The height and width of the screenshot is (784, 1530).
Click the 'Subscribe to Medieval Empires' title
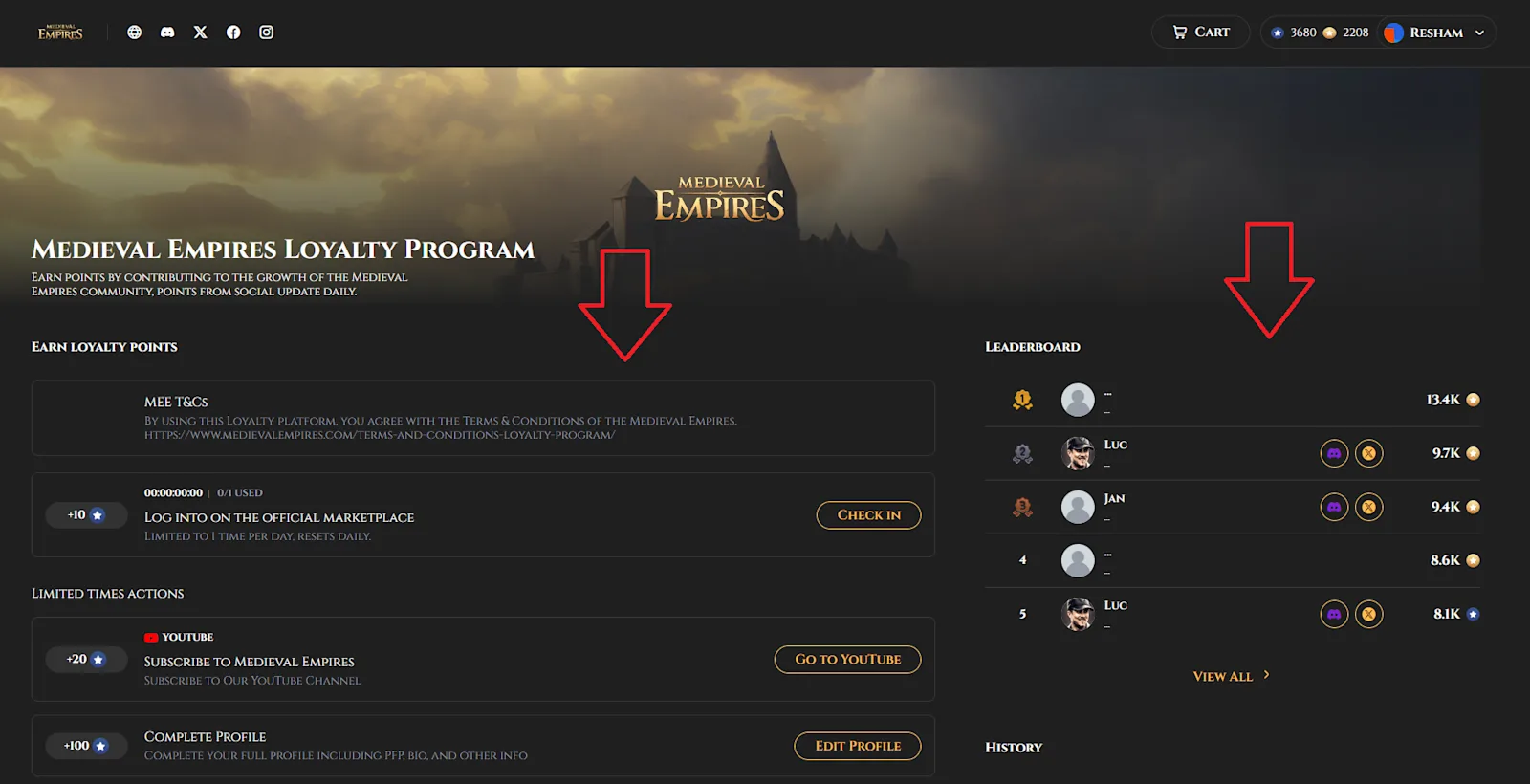click(x=250, y=662)
